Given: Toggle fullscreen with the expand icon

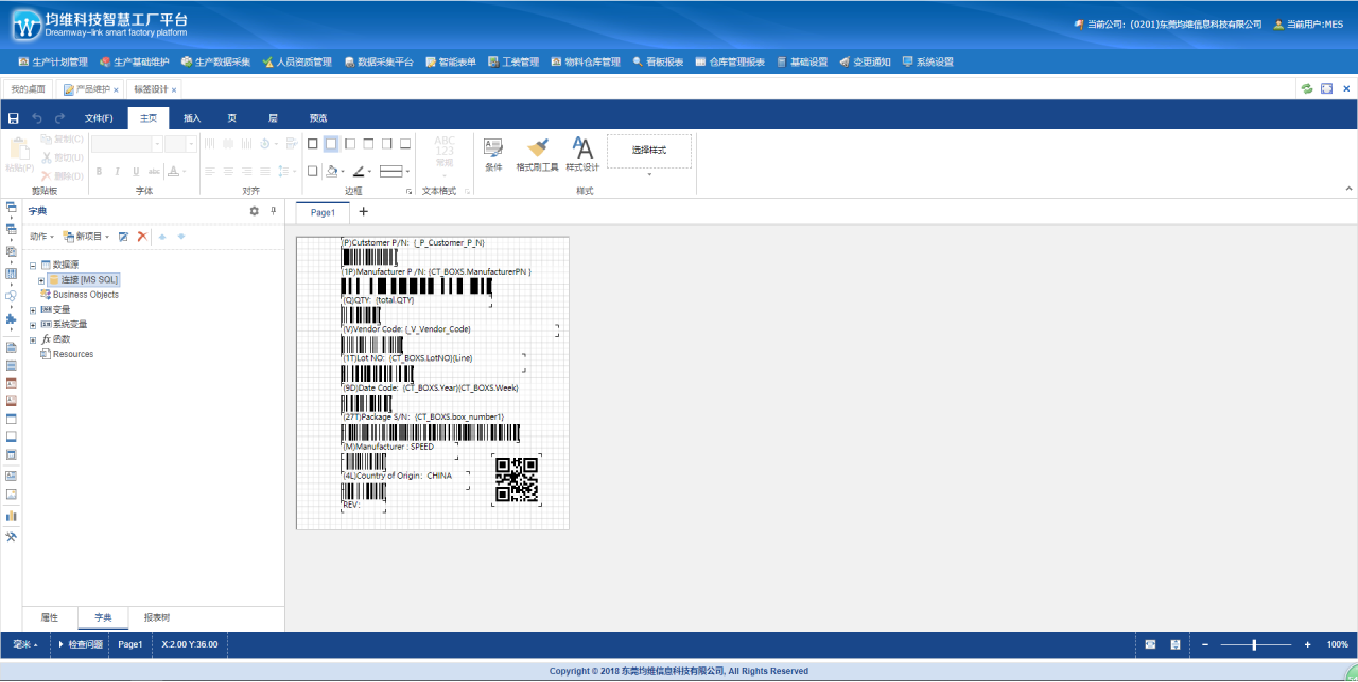Looking at the screenshot, I should pyautogui.click(x=1327, y=89).
